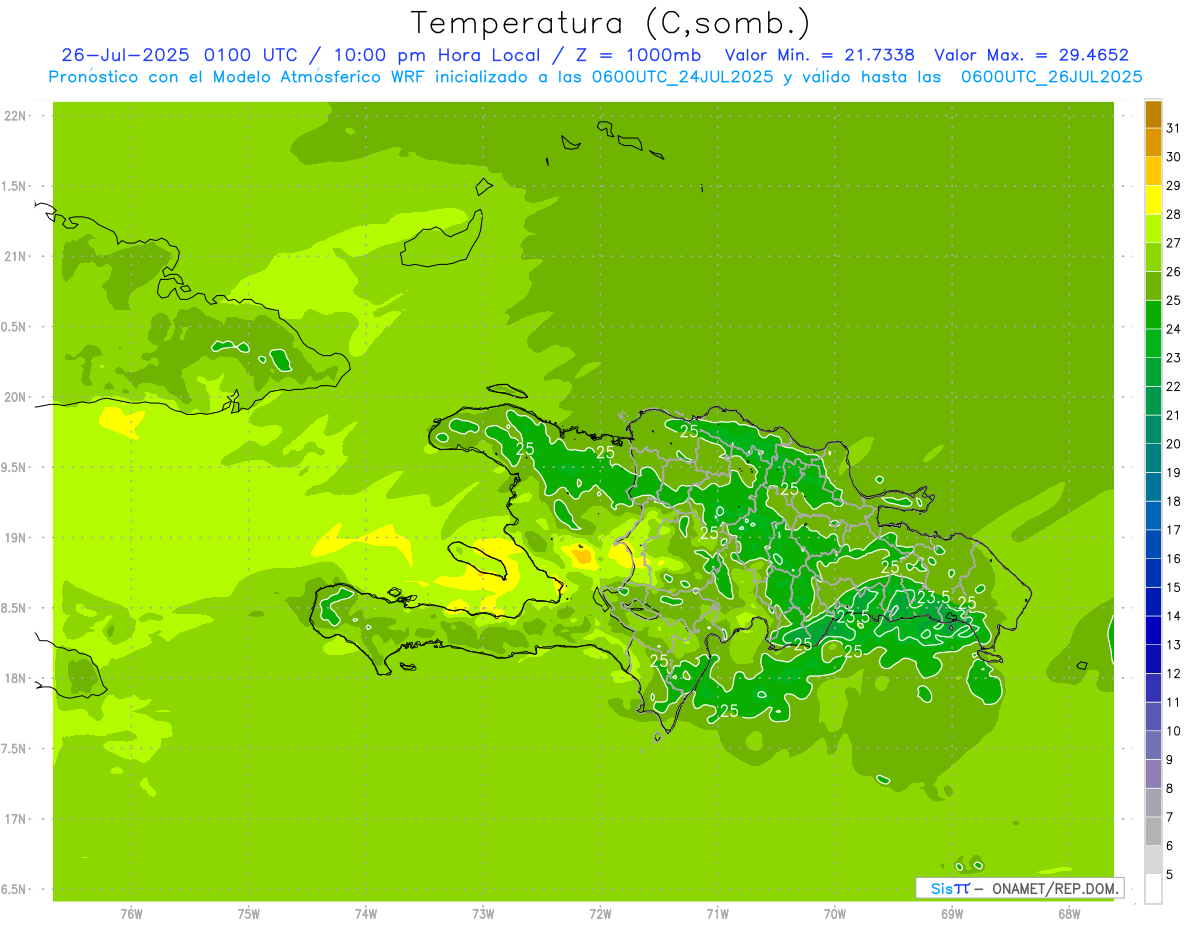Viewport: 1200px width, 927px height.
Task: Click the "18N" latitude axis label
Action: click(x=16, y=678)
